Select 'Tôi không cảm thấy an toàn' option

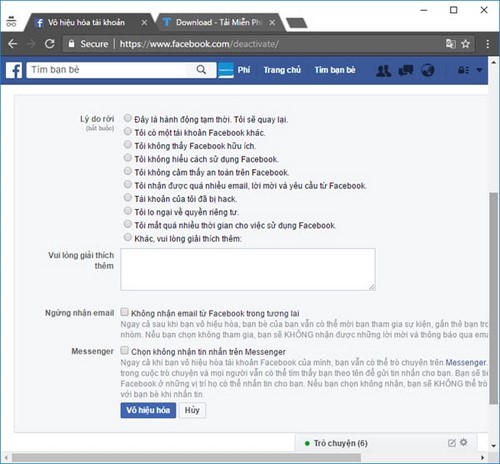128,171
